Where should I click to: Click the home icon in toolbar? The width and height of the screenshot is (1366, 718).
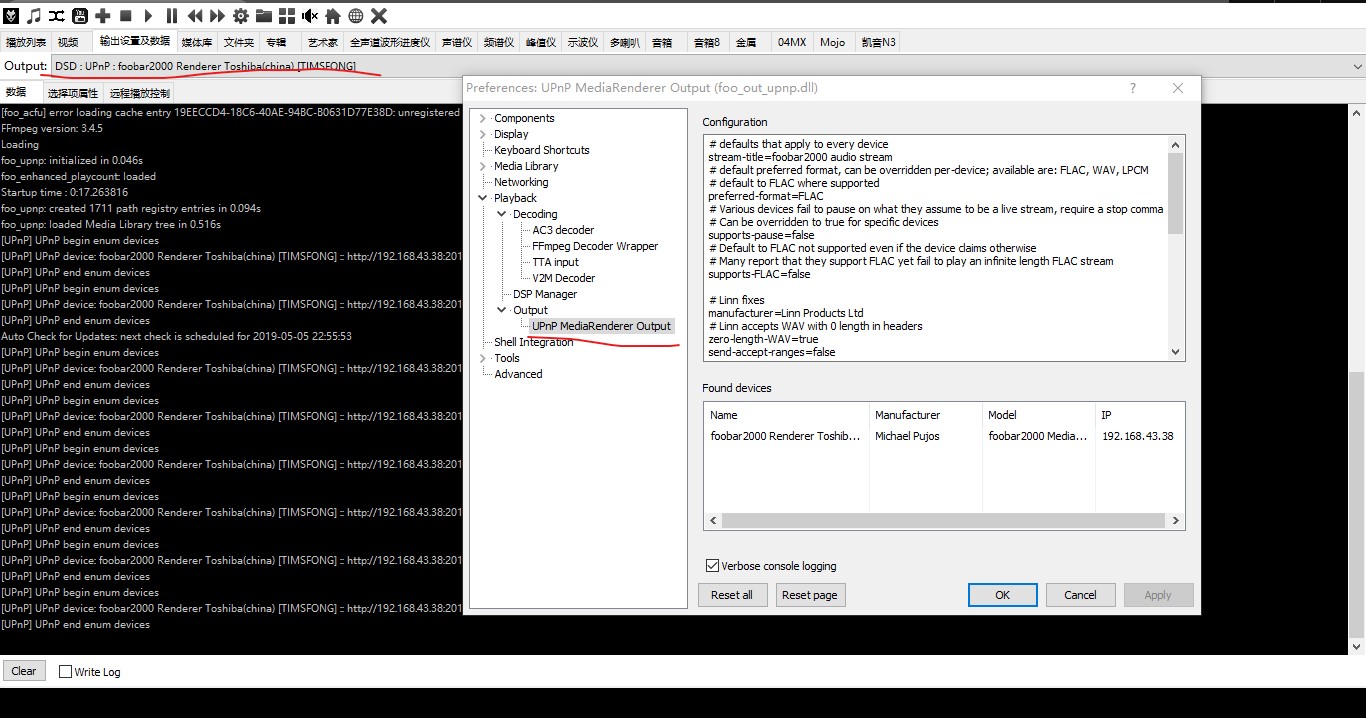point(333,15)
